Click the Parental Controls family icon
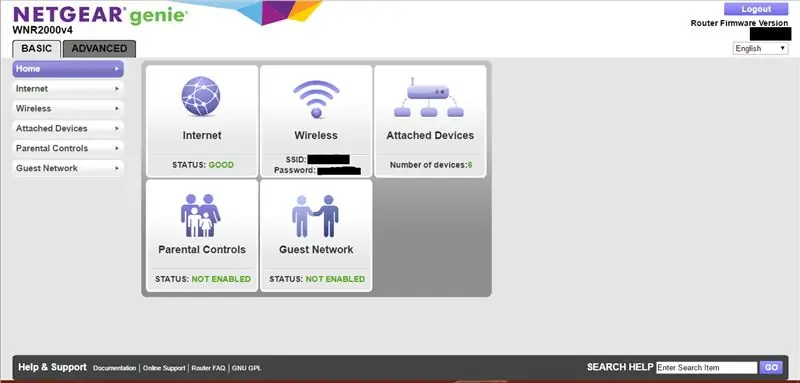The image size is (800, 383). pyautogui.click(x=201, y=215)
